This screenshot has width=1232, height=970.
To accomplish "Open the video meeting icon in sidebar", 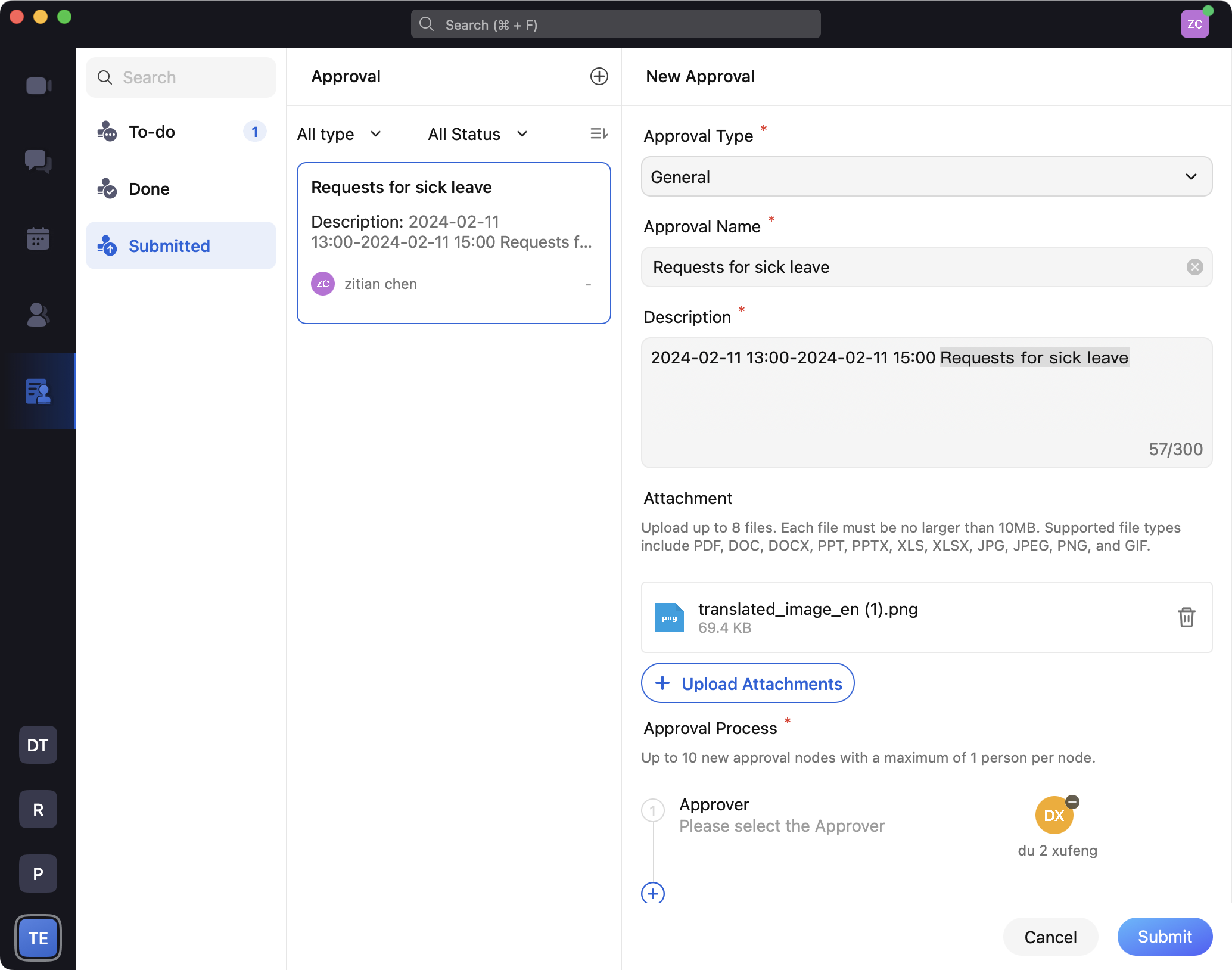I will 39,86.
